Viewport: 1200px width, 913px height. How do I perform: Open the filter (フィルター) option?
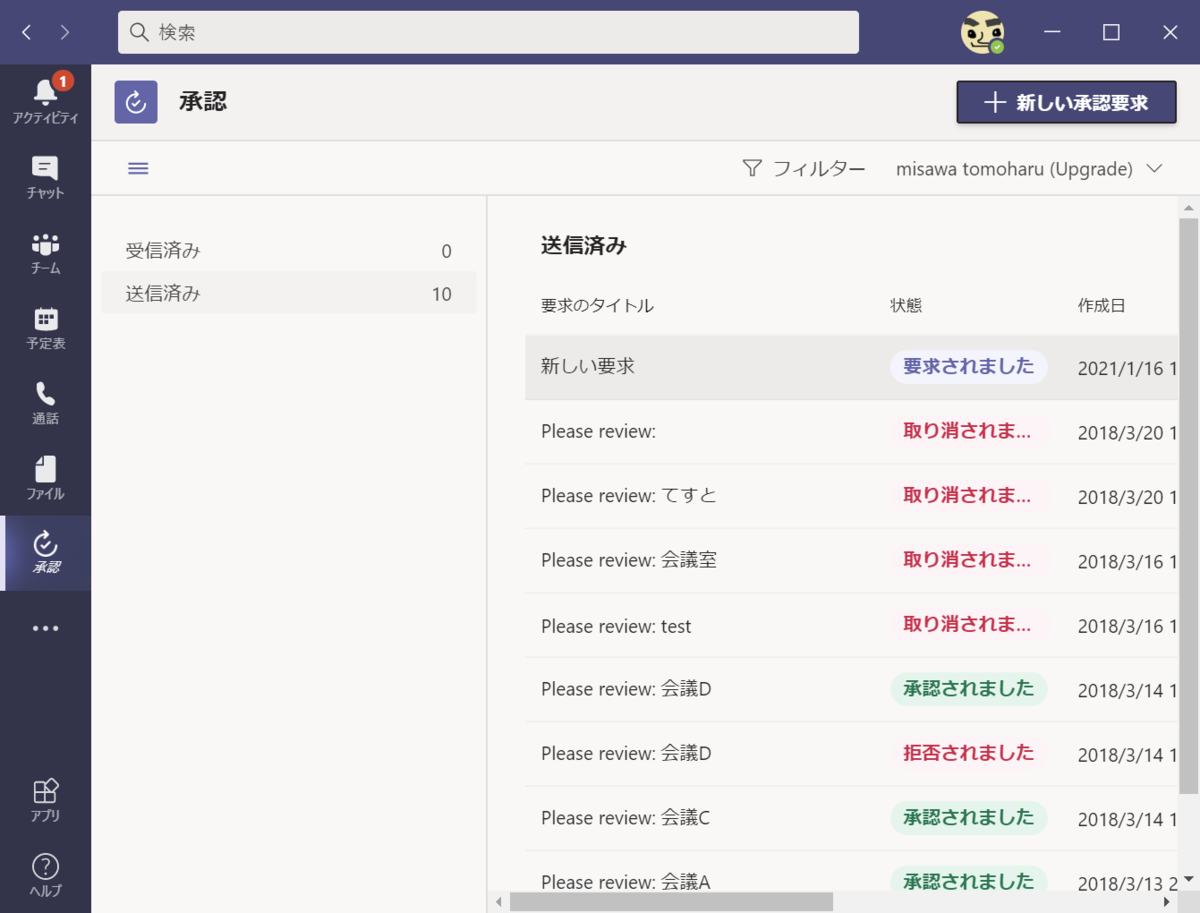click(x=804, y=168)
